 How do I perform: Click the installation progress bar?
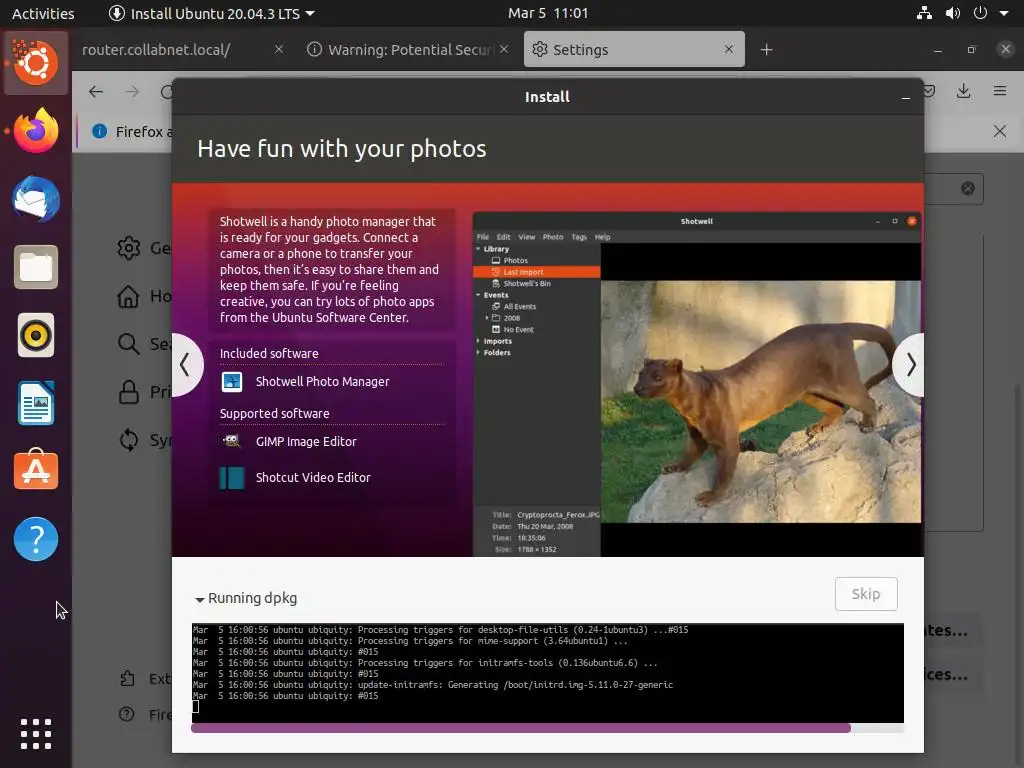coord(547,728)
